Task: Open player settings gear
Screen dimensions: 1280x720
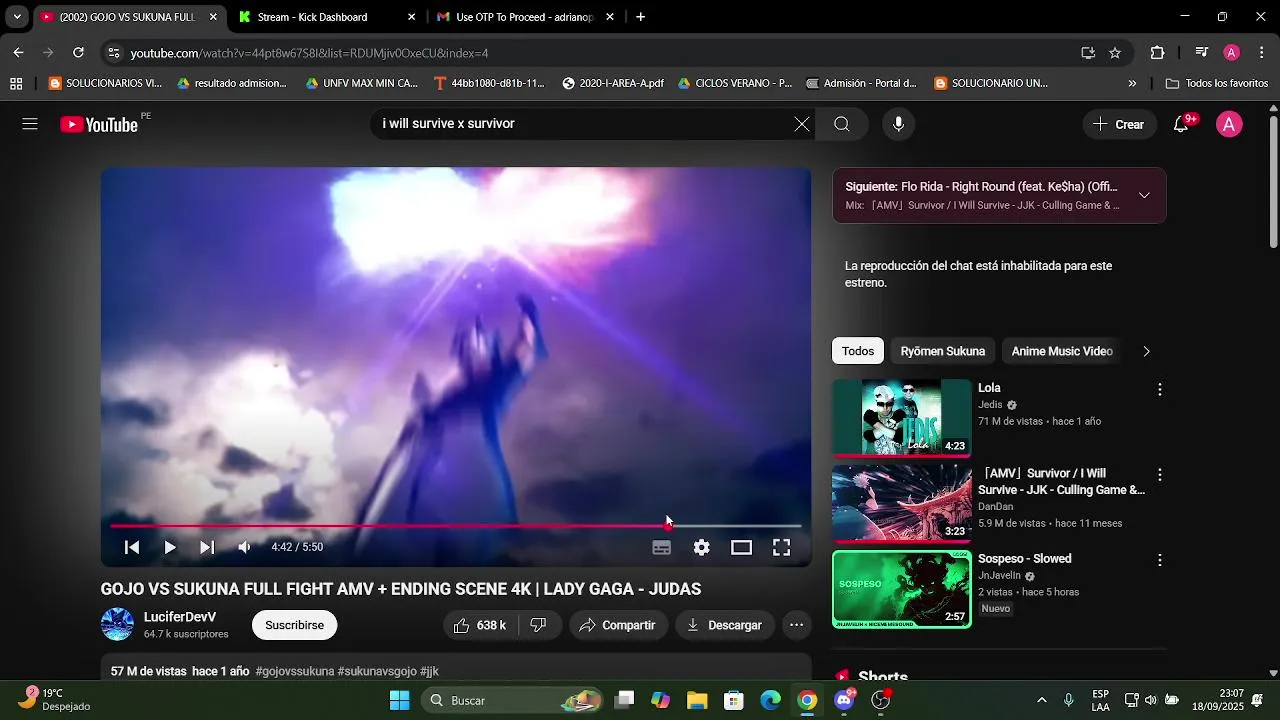Action: tap(702, 547)
